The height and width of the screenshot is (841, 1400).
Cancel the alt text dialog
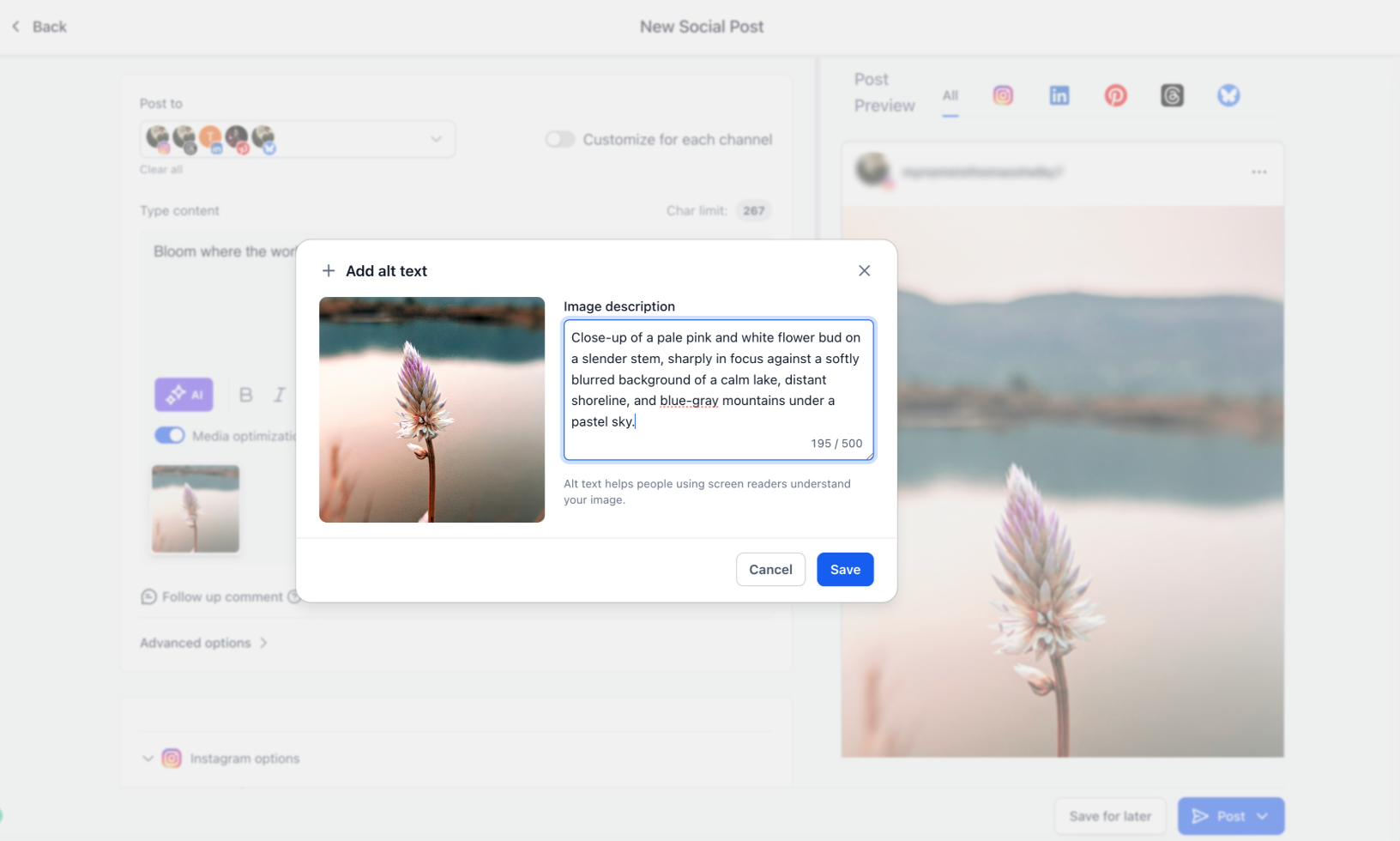tap(770, 570)
